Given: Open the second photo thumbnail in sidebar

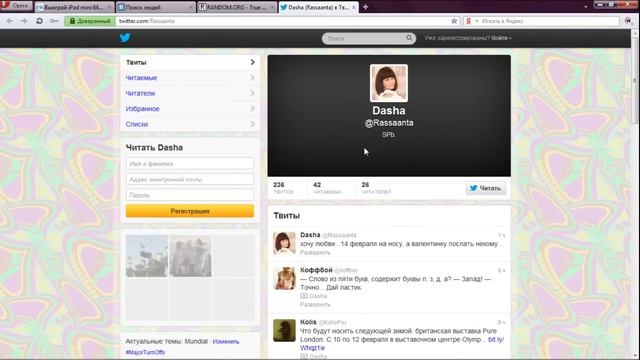Looking at the screenshot, I should pos(190,256).
